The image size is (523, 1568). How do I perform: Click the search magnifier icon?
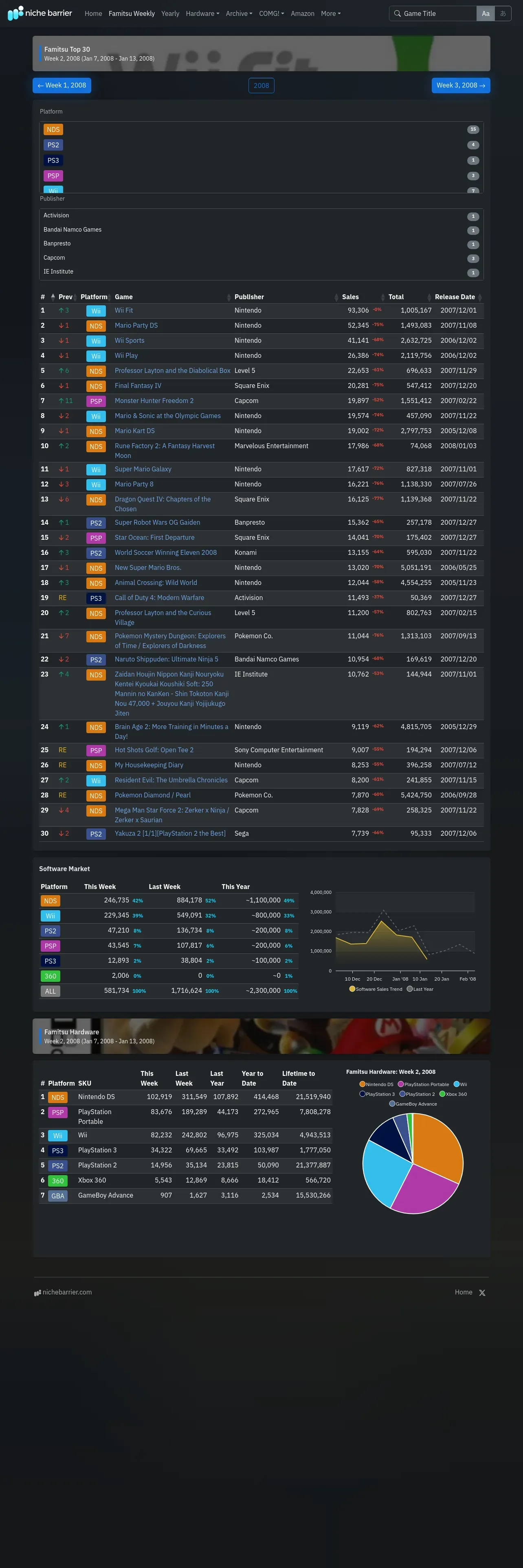click(397, 13)
